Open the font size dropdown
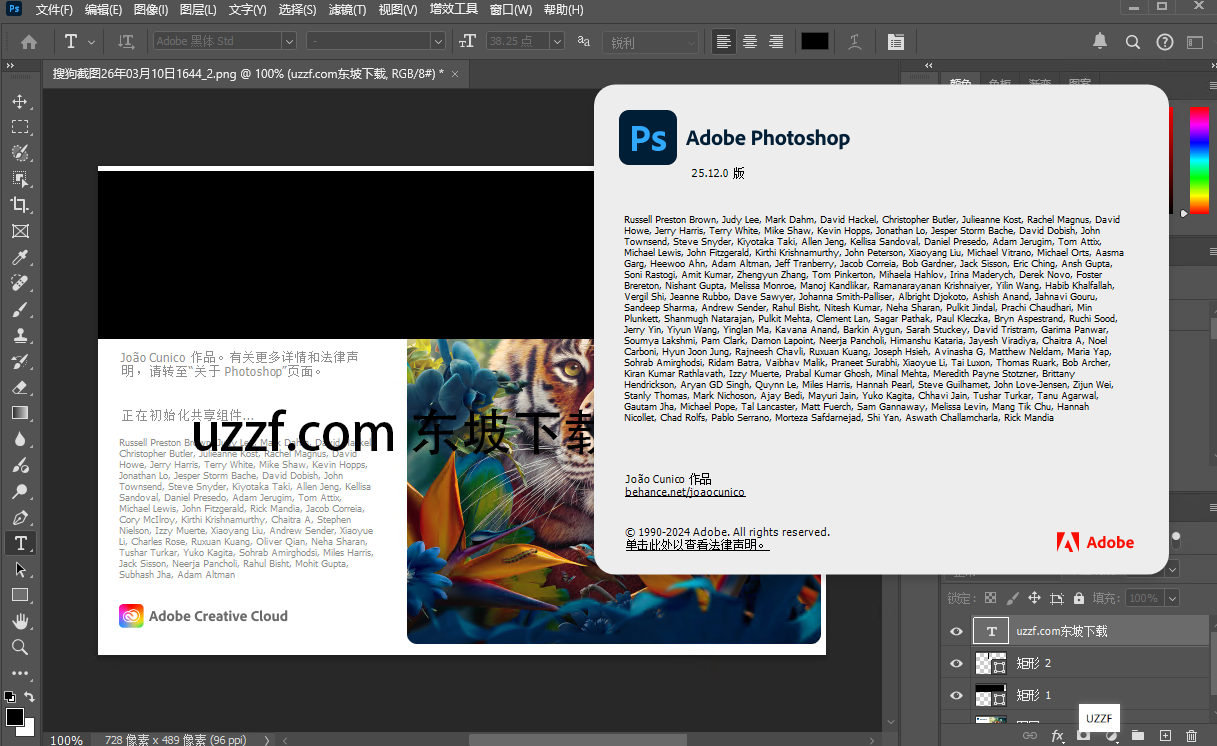The height and width of the screenshot is (746, 1217). pos(557,41)
